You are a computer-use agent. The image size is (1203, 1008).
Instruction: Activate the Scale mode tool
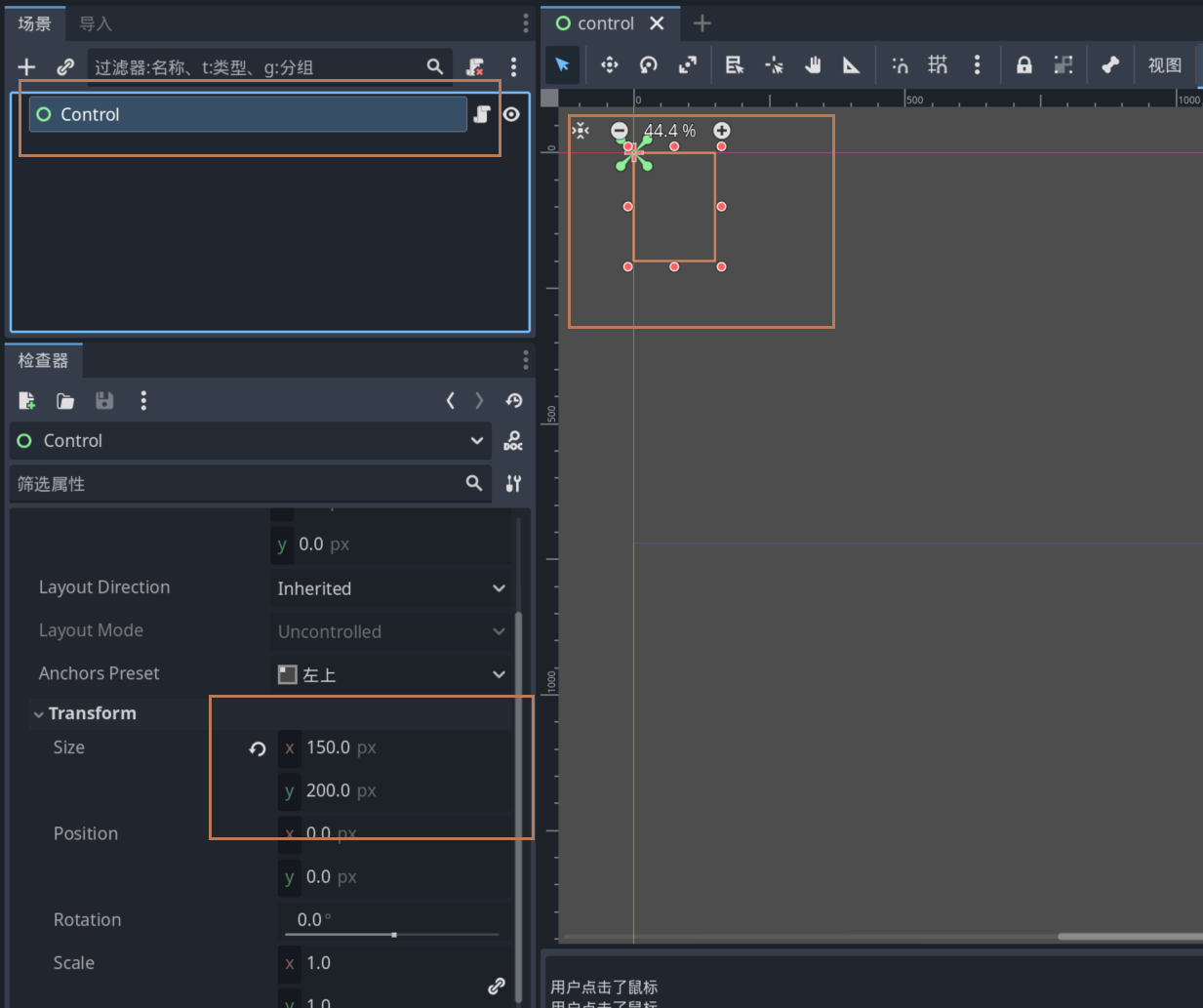[688, 65]
